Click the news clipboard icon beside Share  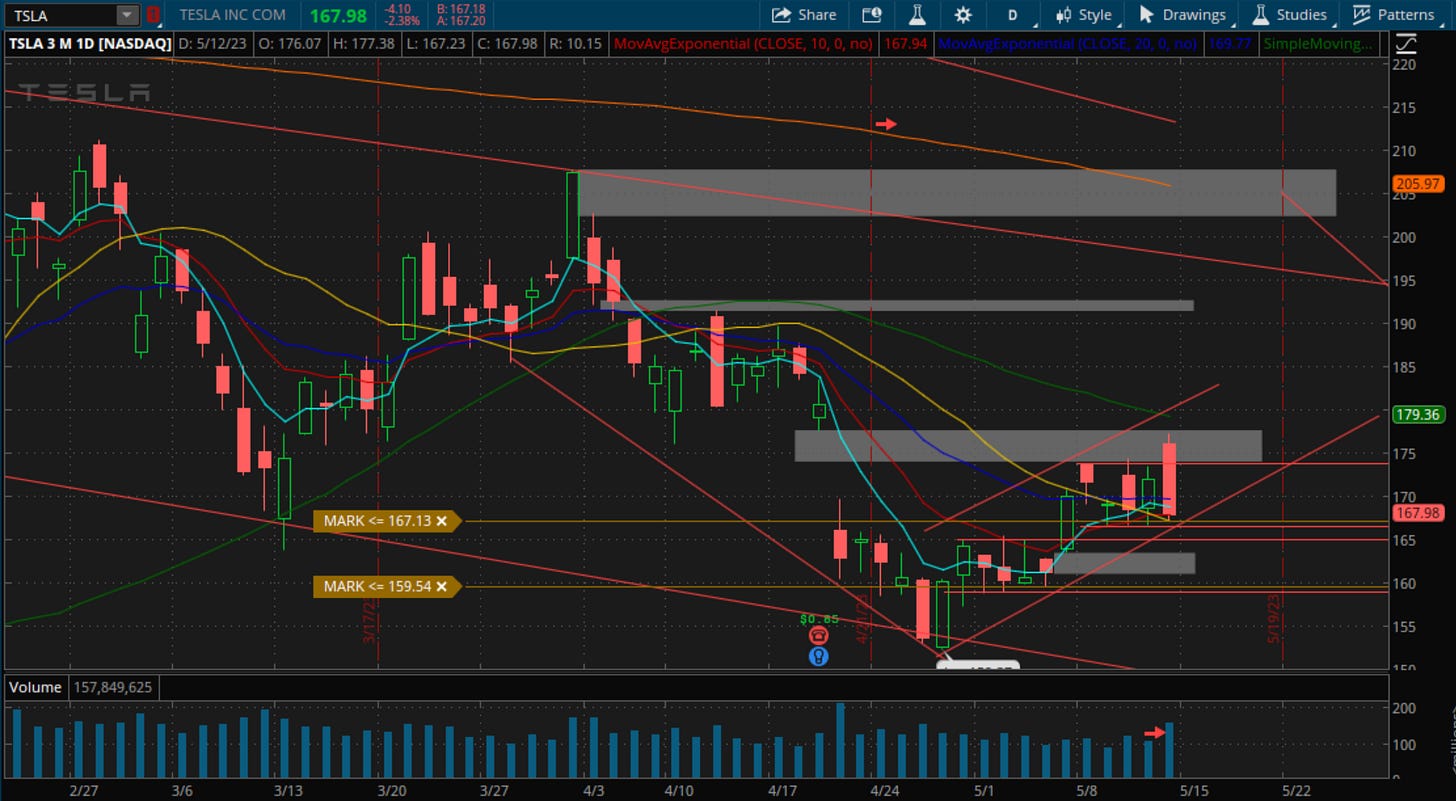871,15
